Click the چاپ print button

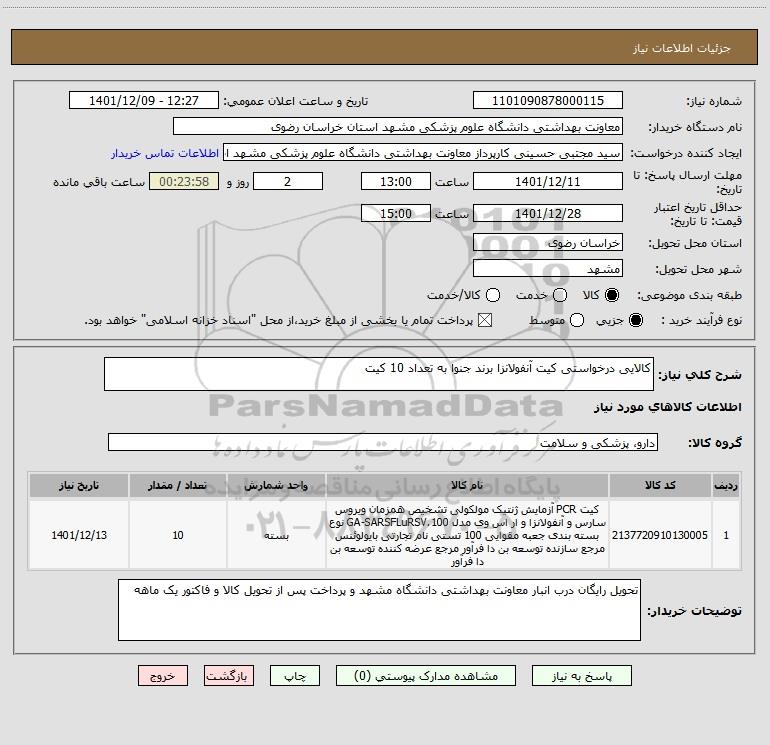[295, 676]
